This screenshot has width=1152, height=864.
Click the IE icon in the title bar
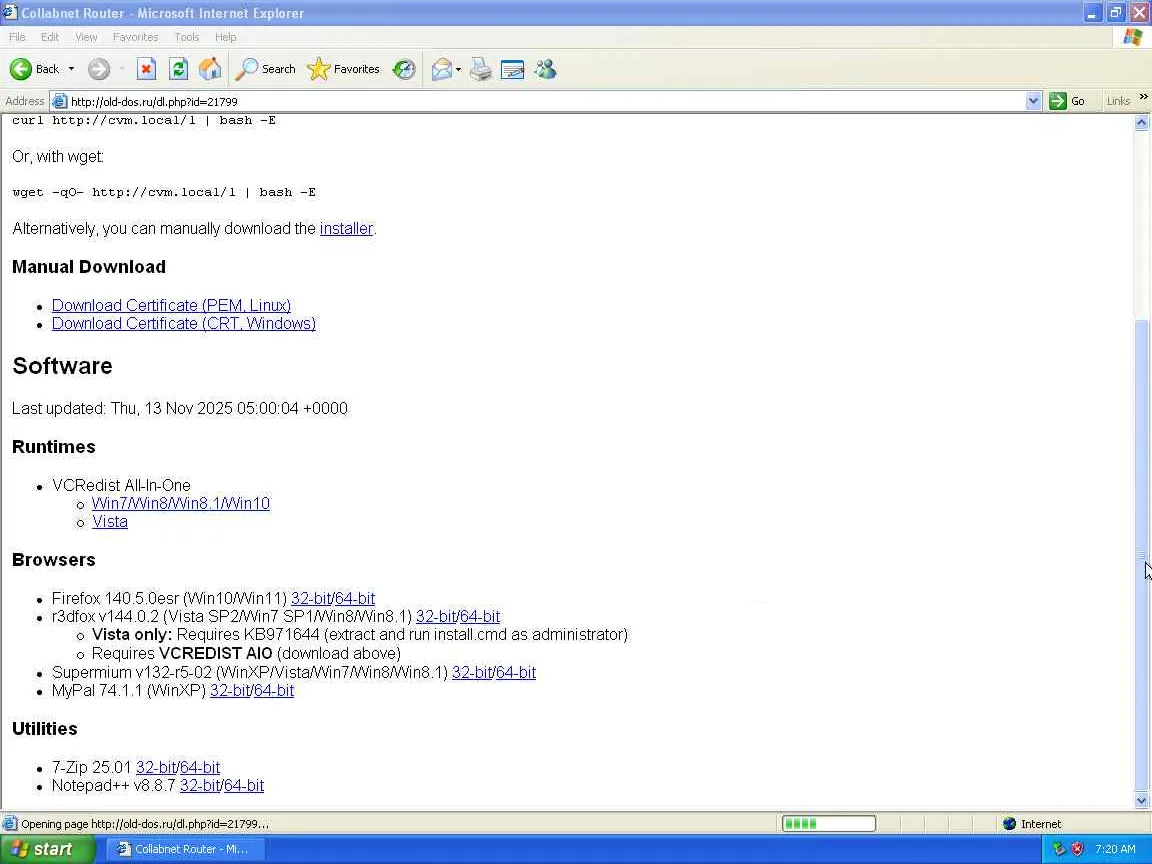point(10,12)
